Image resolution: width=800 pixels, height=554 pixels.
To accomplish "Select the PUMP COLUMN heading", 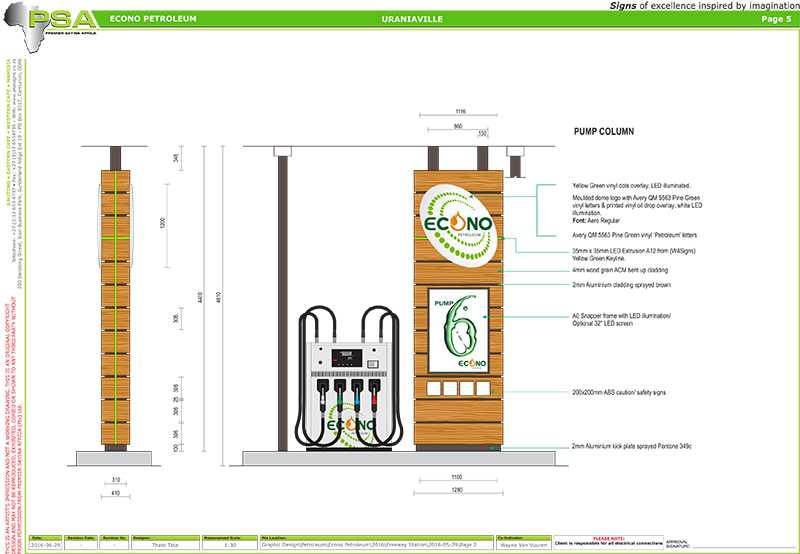I will click(604, 131).
